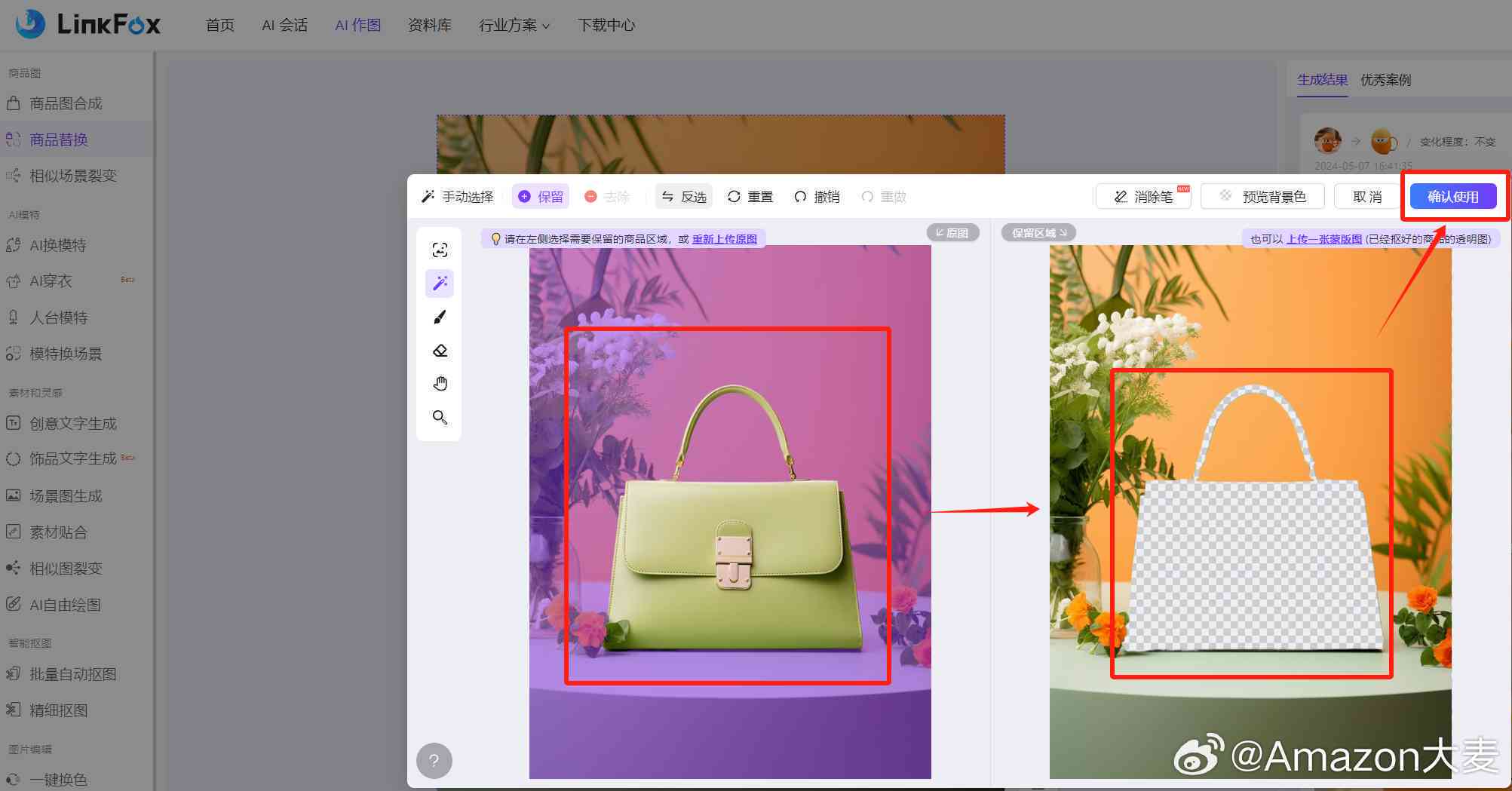Select 素材贴合 in the sidebar

tap(75, 532)
